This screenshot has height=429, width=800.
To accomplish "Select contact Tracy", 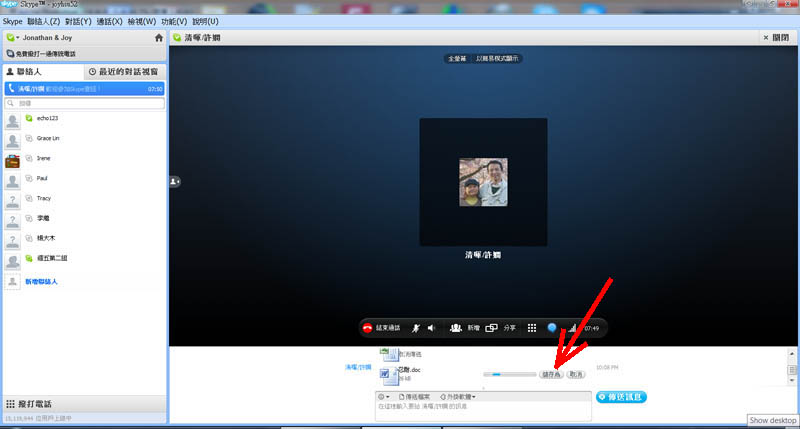I will tap(85, 200).
